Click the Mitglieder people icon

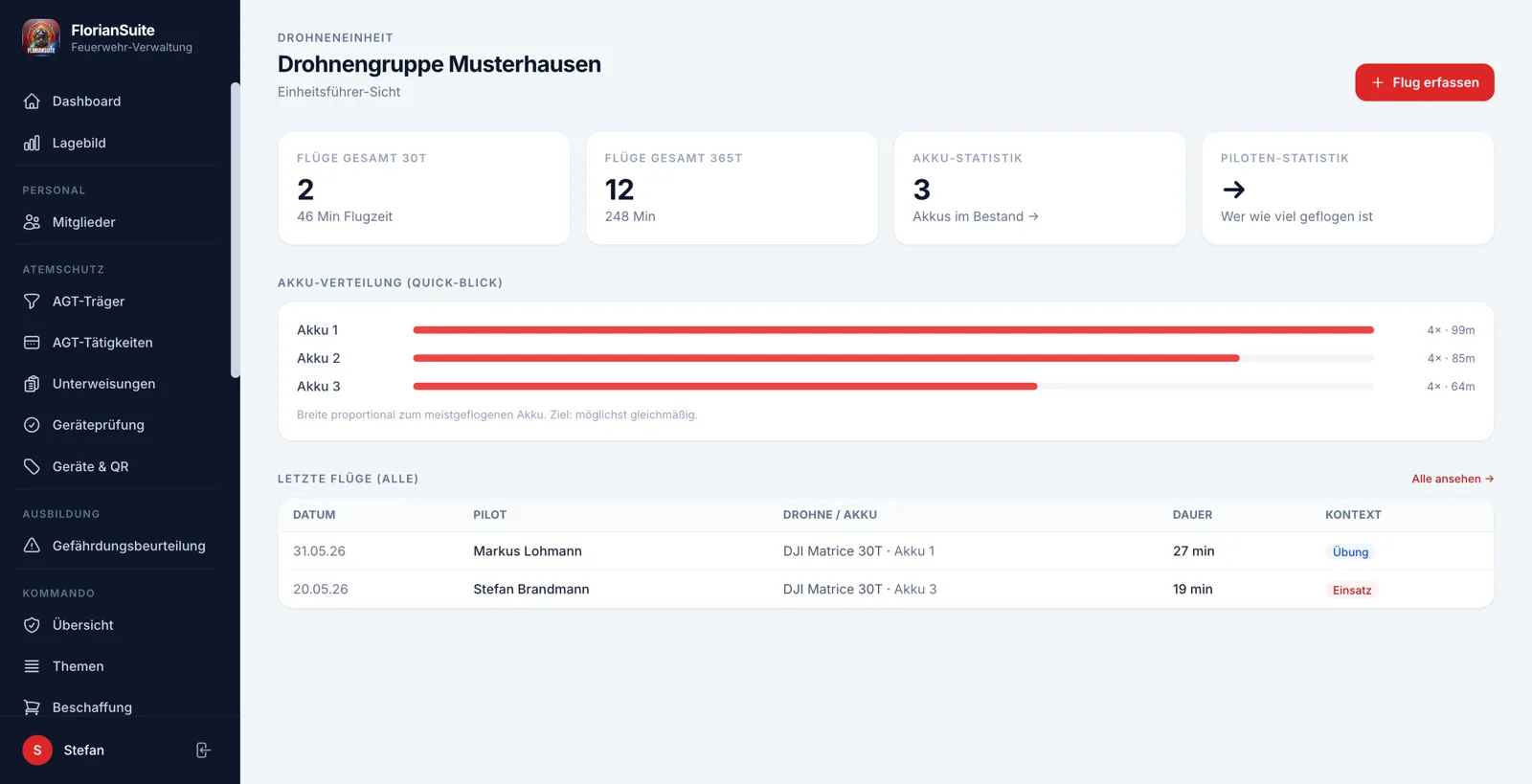pyautogui.click(x=32, y=222)
